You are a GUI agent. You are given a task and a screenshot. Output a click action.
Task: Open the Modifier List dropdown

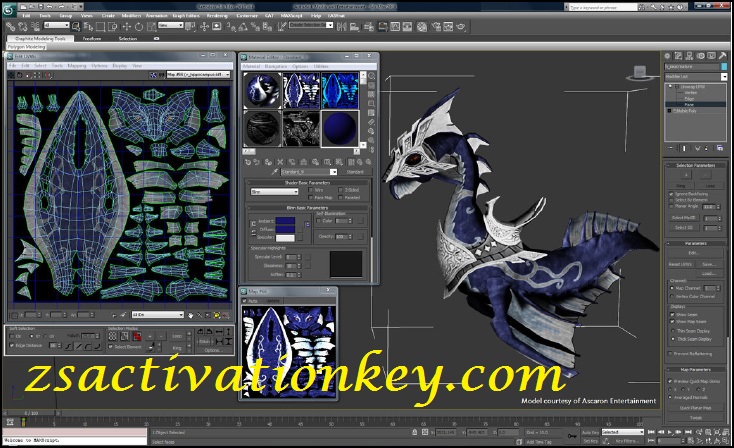[696, 76]
